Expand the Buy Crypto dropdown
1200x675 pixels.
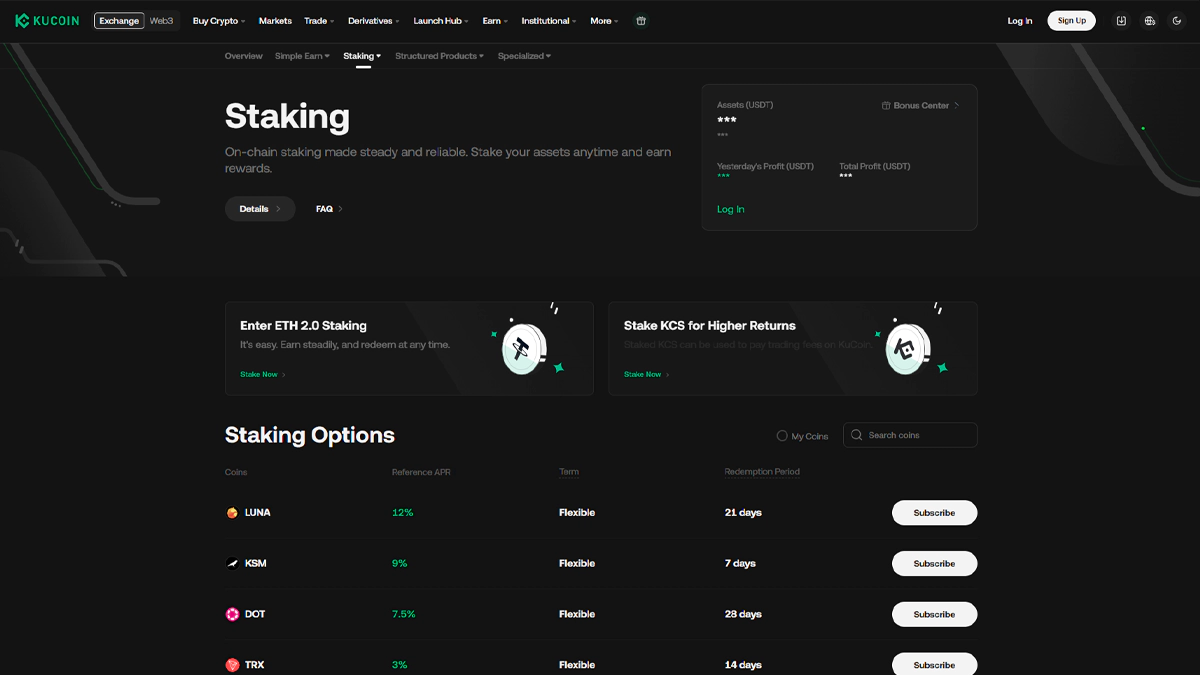coord(219,21)
